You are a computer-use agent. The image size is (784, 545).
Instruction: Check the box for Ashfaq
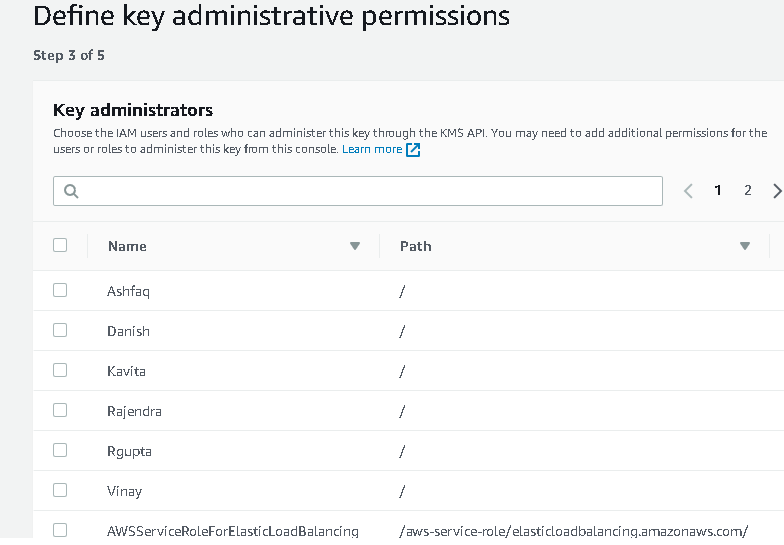(60, 290)
